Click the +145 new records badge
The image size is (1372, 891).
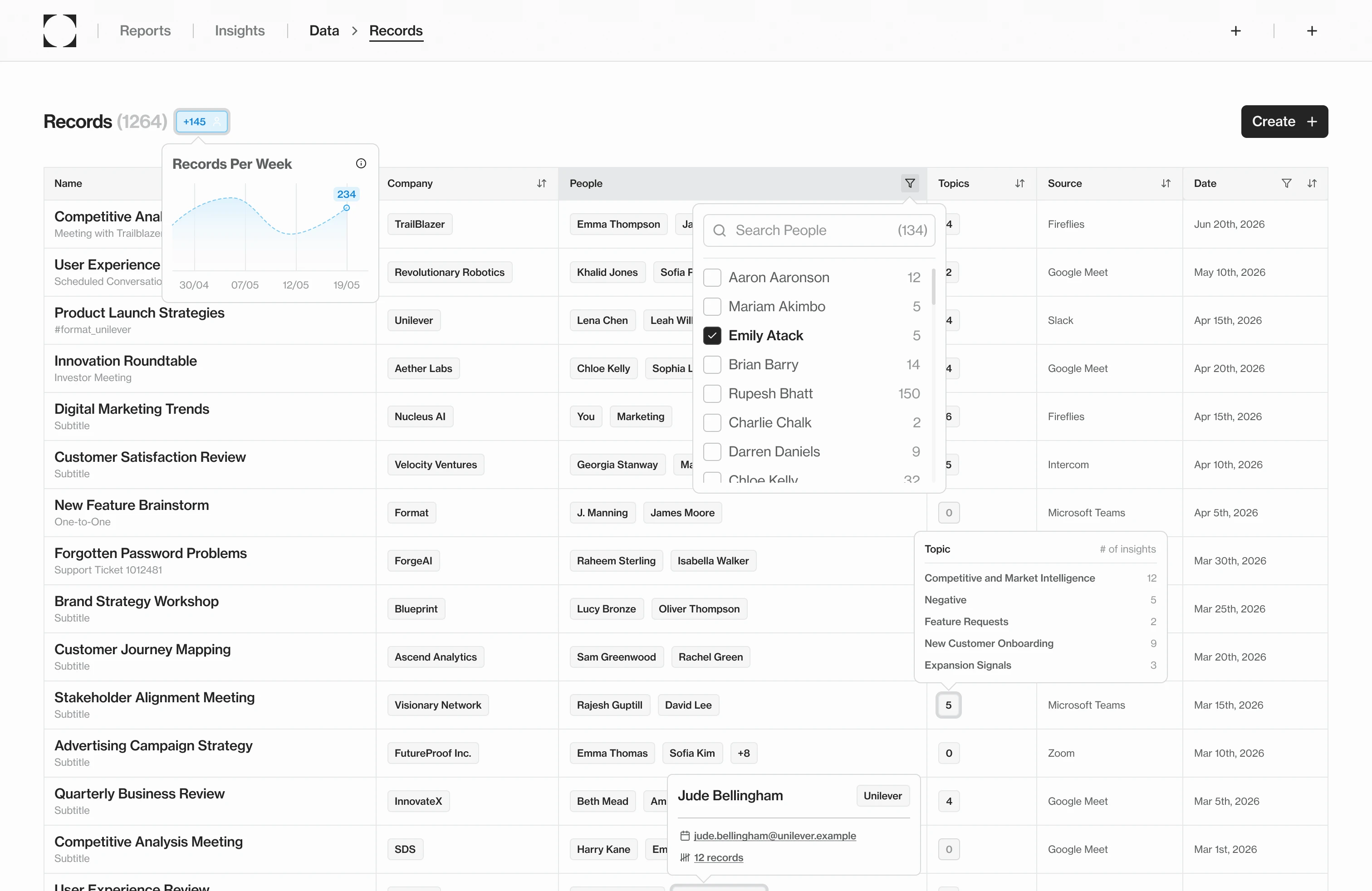[202, 122]
